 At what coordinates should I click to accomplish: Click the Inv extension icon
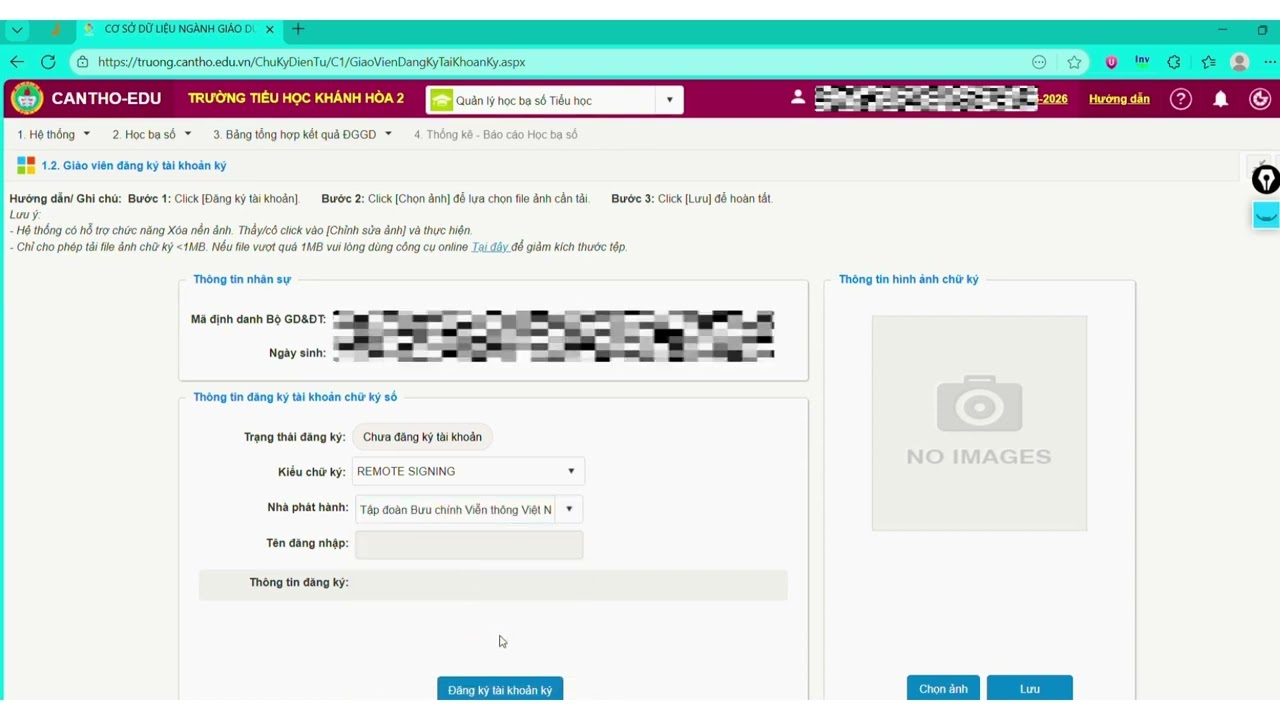pos(1142,61)
